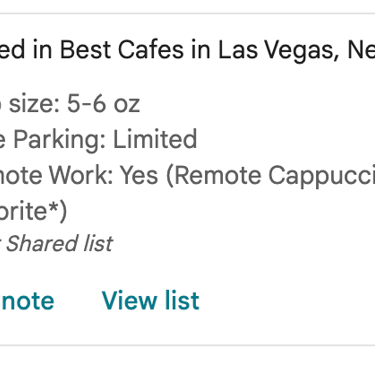375x366 pixels.
Task: Click the word Yes in Work line
Action: click(139, 175)
